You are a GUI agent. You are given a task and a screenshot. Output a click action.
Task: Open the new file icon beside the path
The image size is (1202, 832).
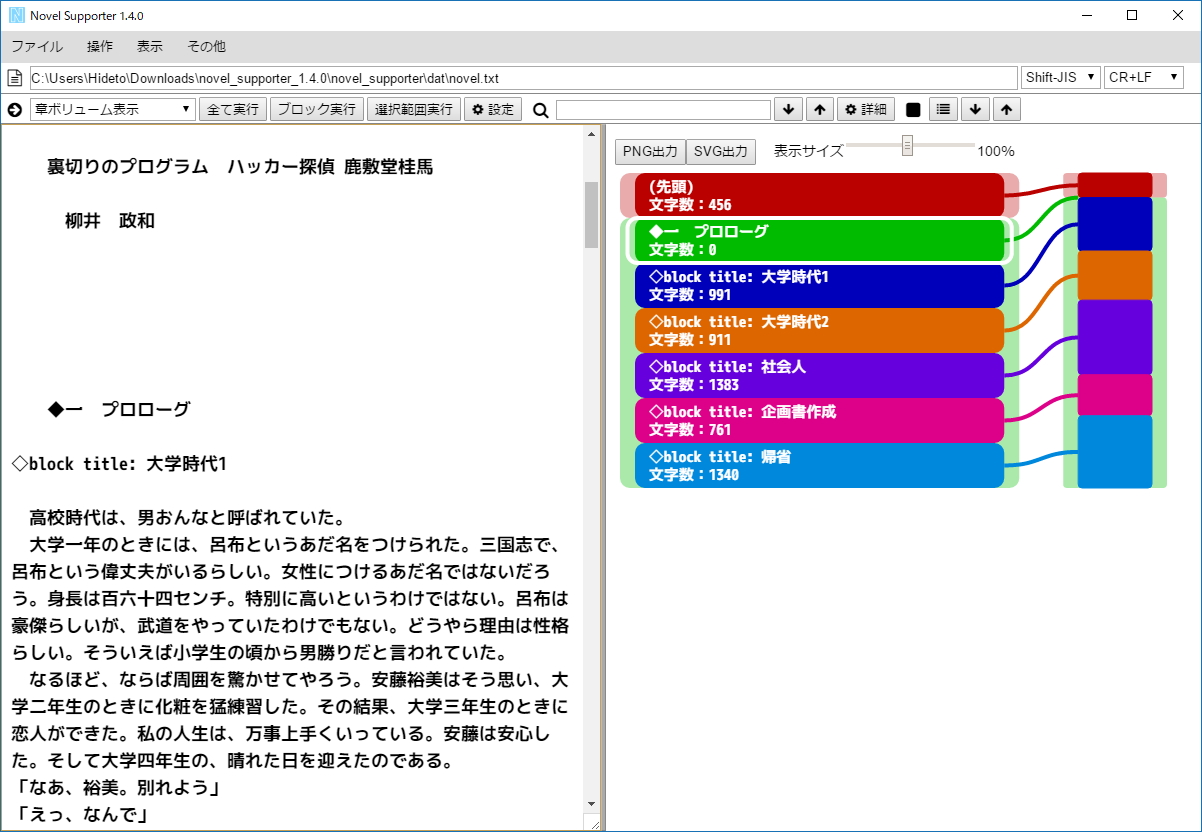[14, 77]
